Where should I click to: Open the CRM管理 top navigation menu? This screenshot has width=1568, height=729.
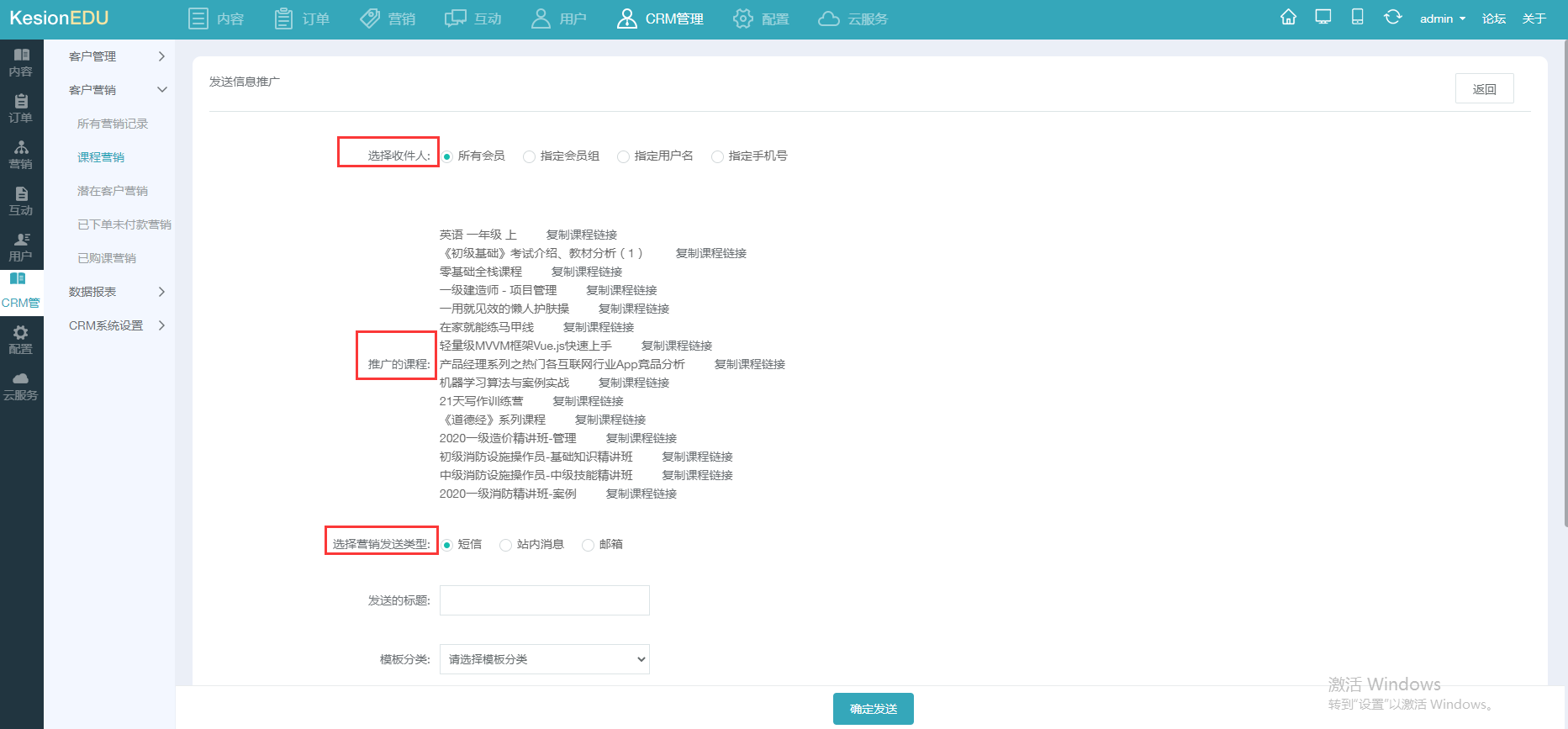pos(660,18)
